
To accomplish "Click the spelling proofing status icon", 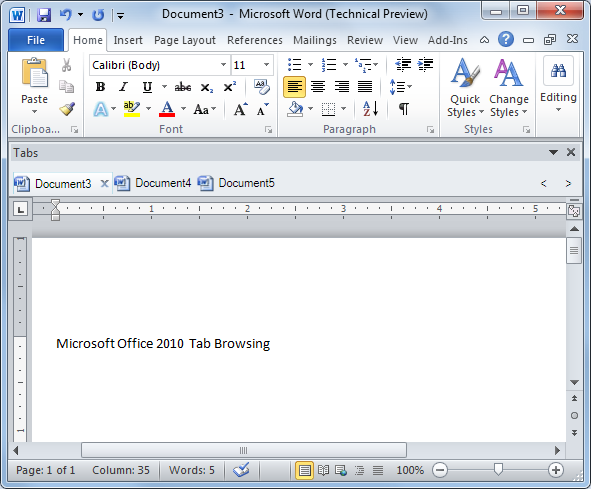I will (241, 470).
